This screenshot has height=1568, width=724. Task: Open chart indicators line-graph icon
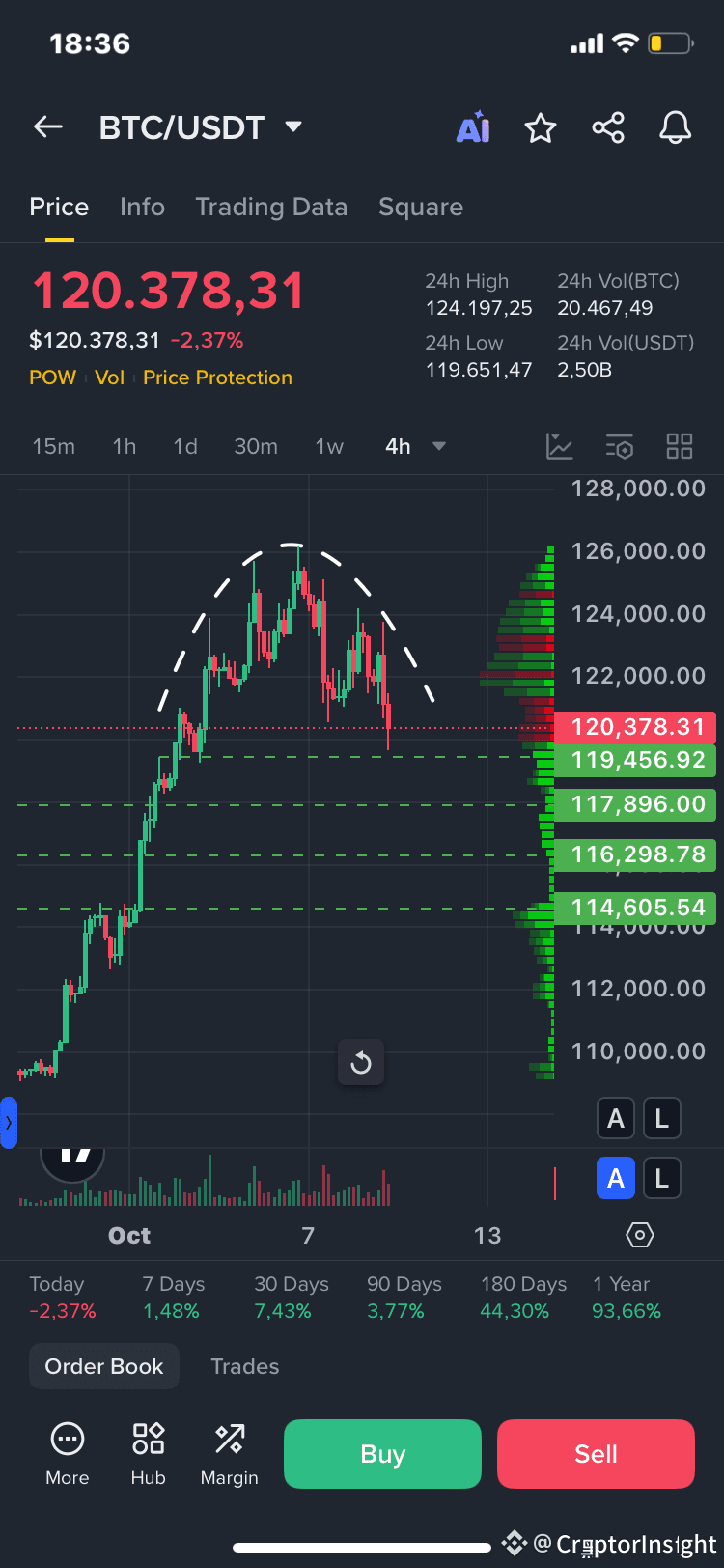[x=559, y=446]
